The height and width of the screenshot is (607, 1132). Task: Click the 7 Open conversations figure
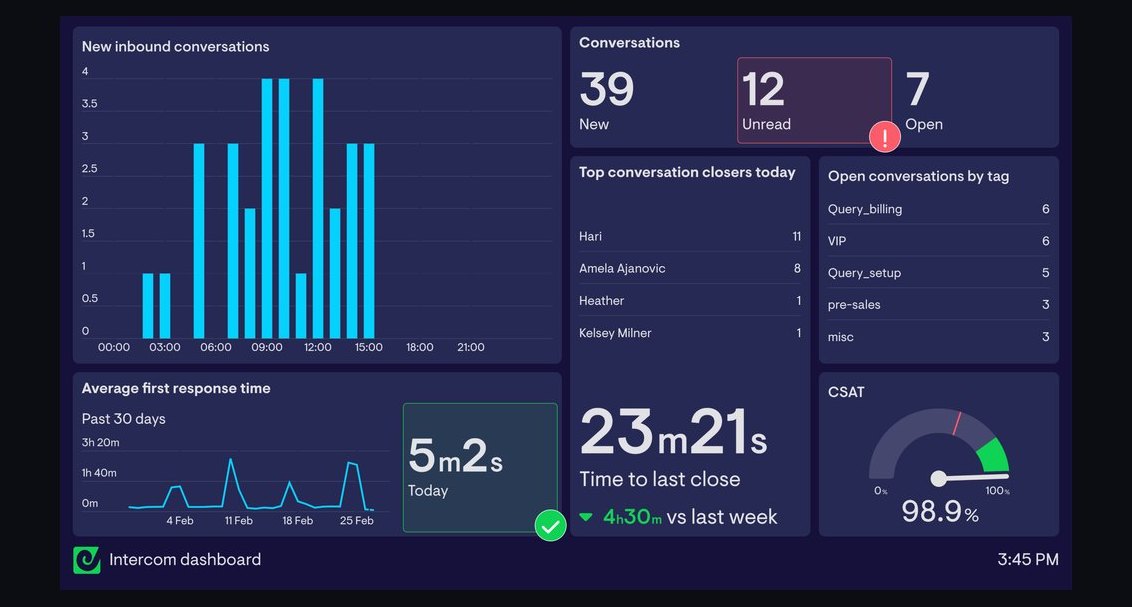[x=917, y=89]
